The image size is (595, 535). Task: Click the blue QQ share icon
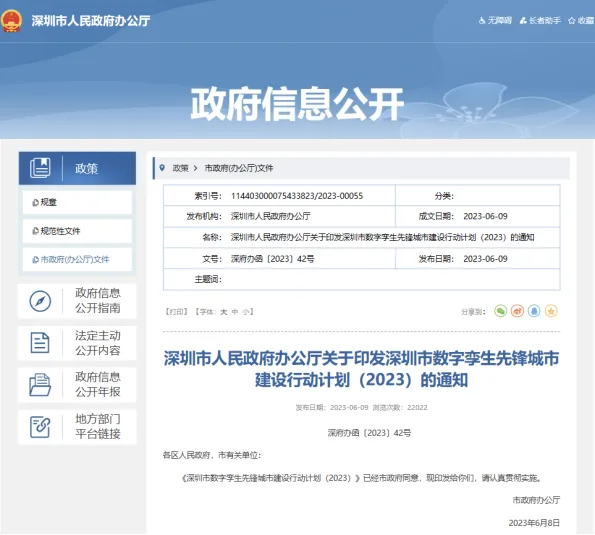(534, 311)
